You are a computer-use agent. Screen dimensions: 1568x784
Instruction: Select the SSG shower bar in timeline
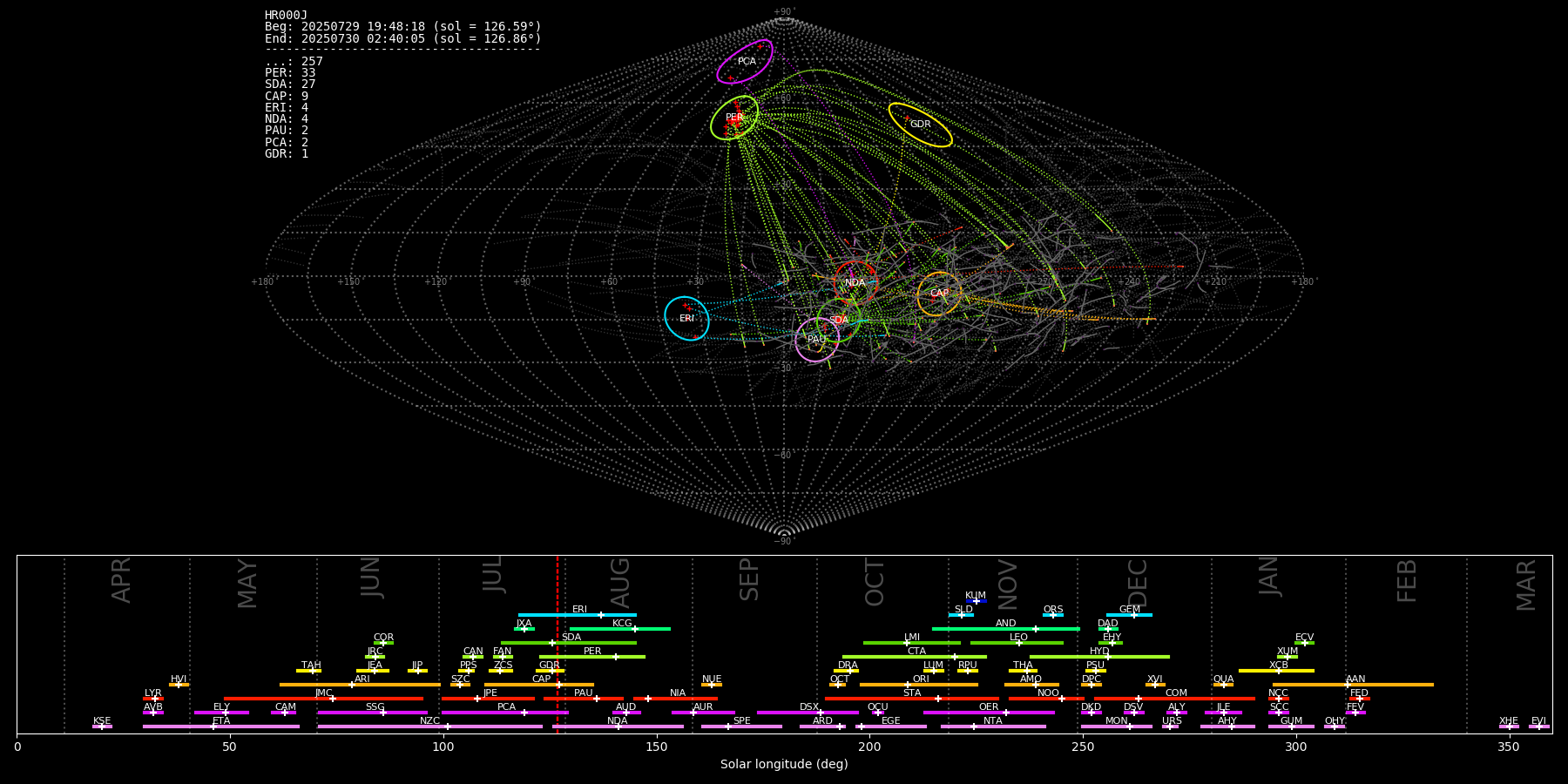[373, 713]
